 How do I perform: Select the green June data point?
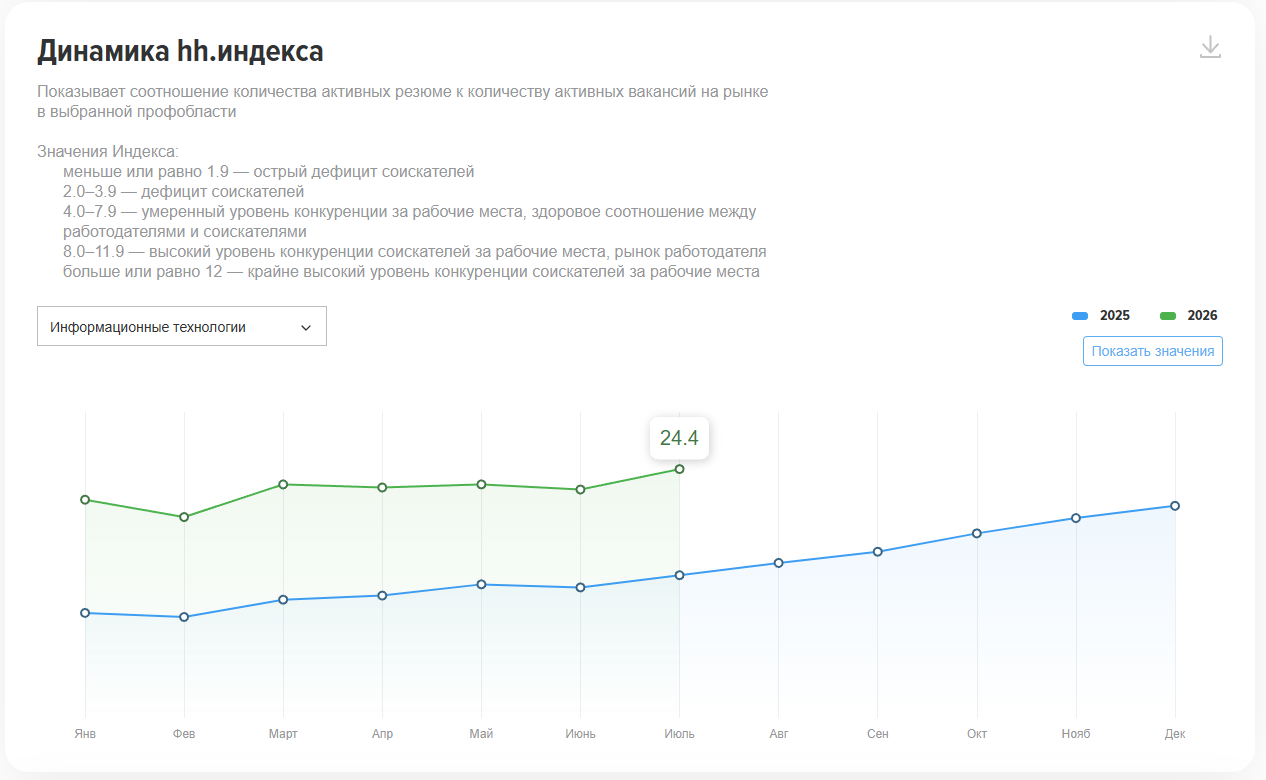click(580, 489)
